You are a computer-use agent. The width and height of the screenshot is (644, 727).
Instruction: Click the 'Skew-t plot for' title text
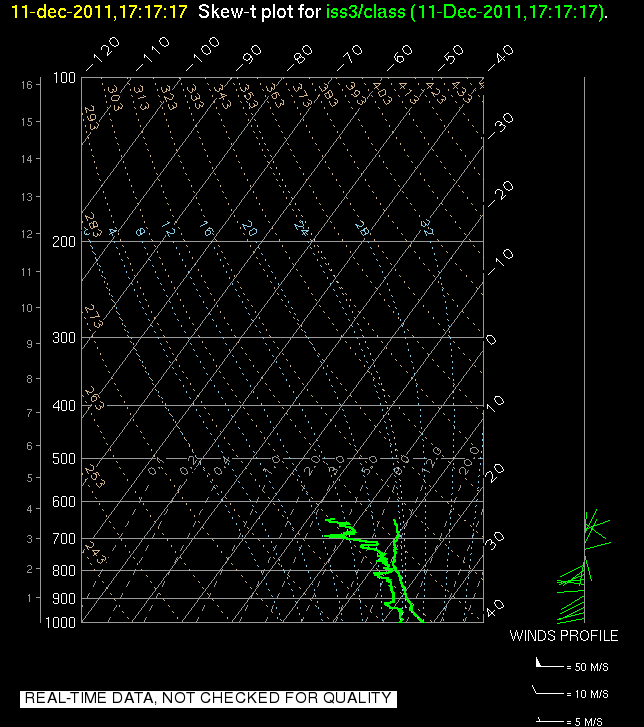pos(260,12)
